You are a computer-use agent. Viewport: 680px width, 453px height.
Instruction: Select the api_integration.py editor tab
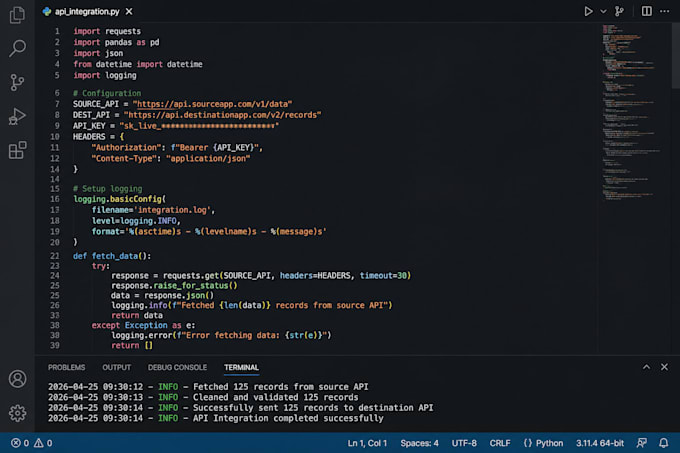(87, 12)
